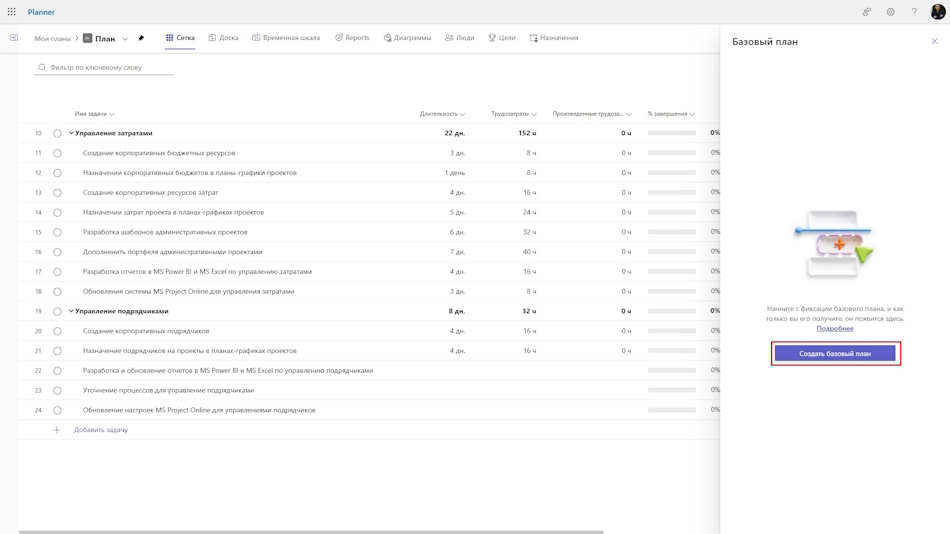
Task: Click the horizontal scrollbar at bottom
Action: [x=311, y=532]
